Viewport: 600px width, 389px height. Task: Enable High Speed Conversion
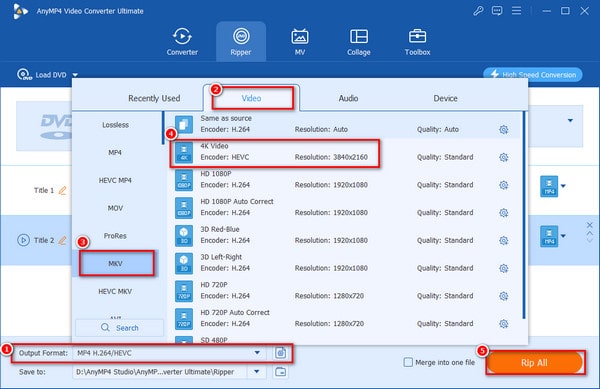tap(533, 75)
